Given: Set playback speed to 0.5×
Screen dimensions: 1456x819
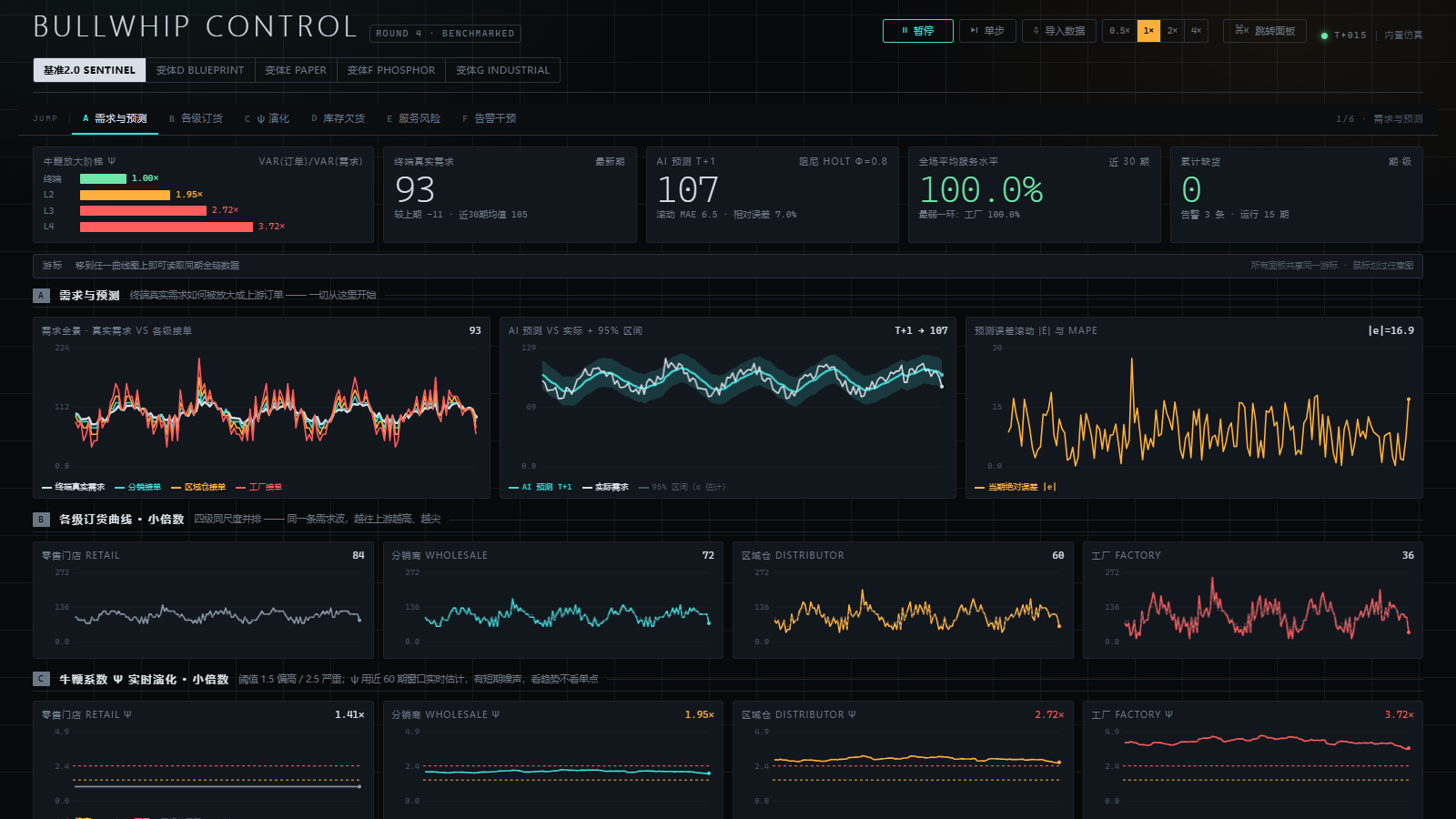Looking at the screenshot, I should pos(1119,31).
